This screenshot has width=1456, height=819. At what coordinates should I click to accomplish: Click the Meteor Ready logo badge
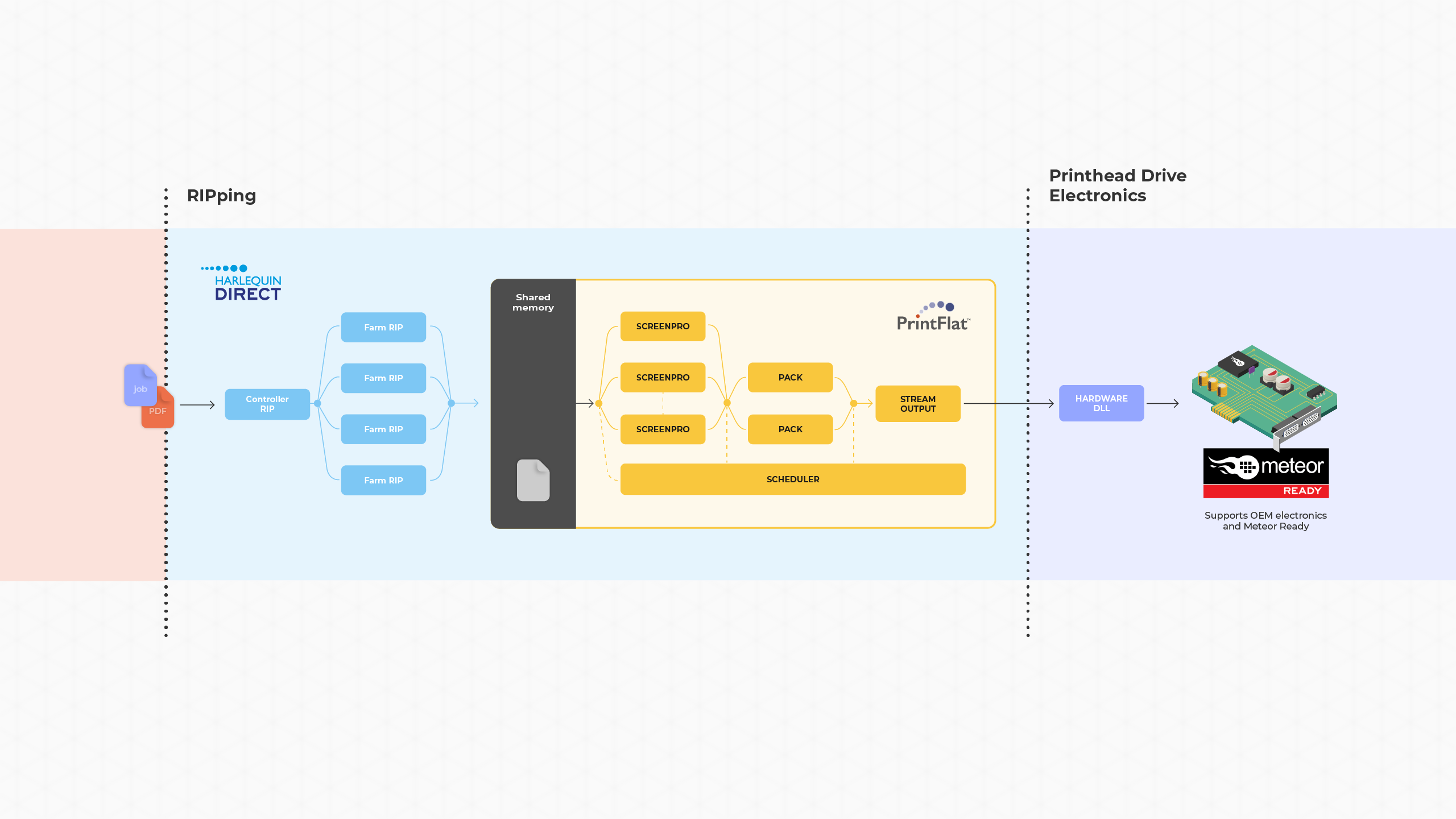tap(1265, 473)
